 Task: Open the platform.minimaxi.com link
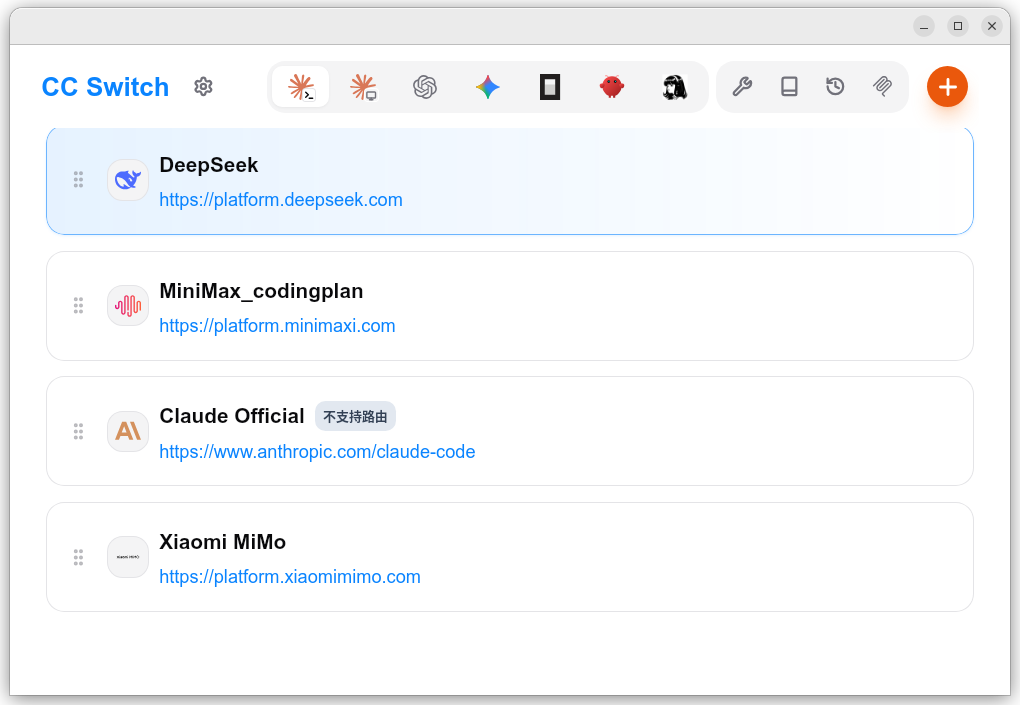click(x=278, y=326)
